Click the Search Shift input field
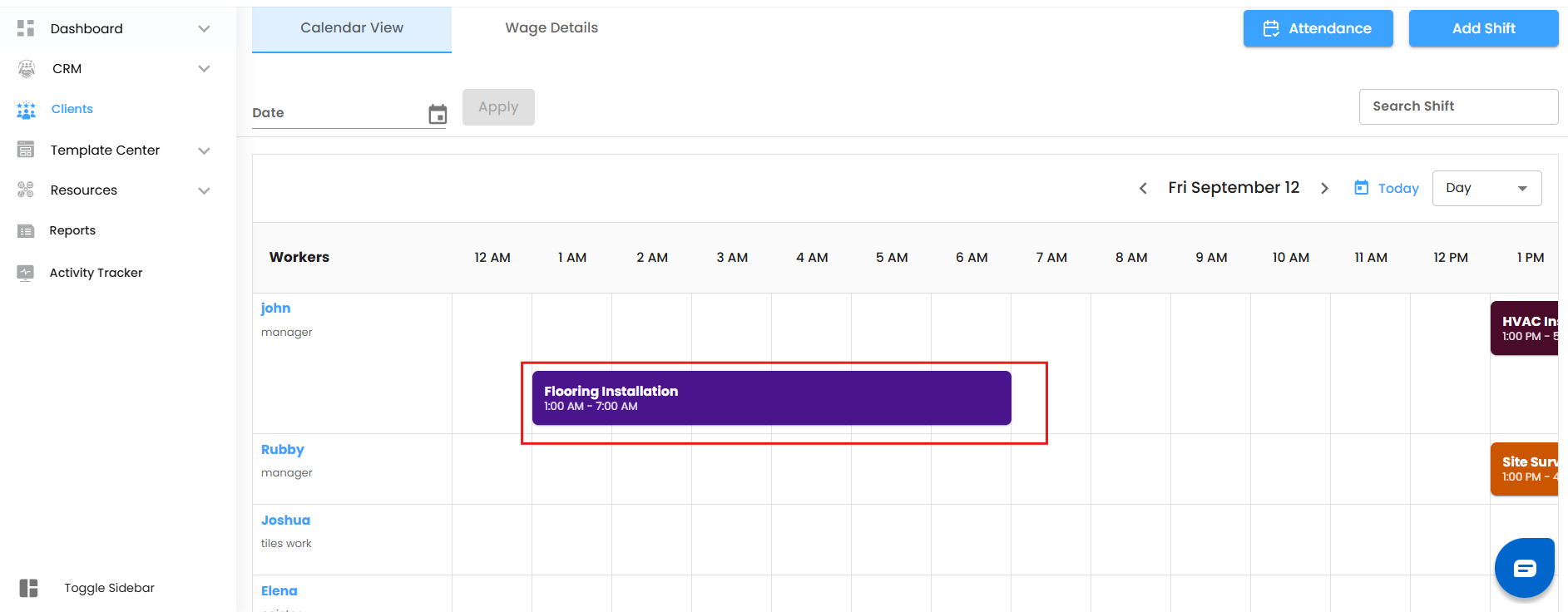1568x612 pixels. tap(1458, 106)
